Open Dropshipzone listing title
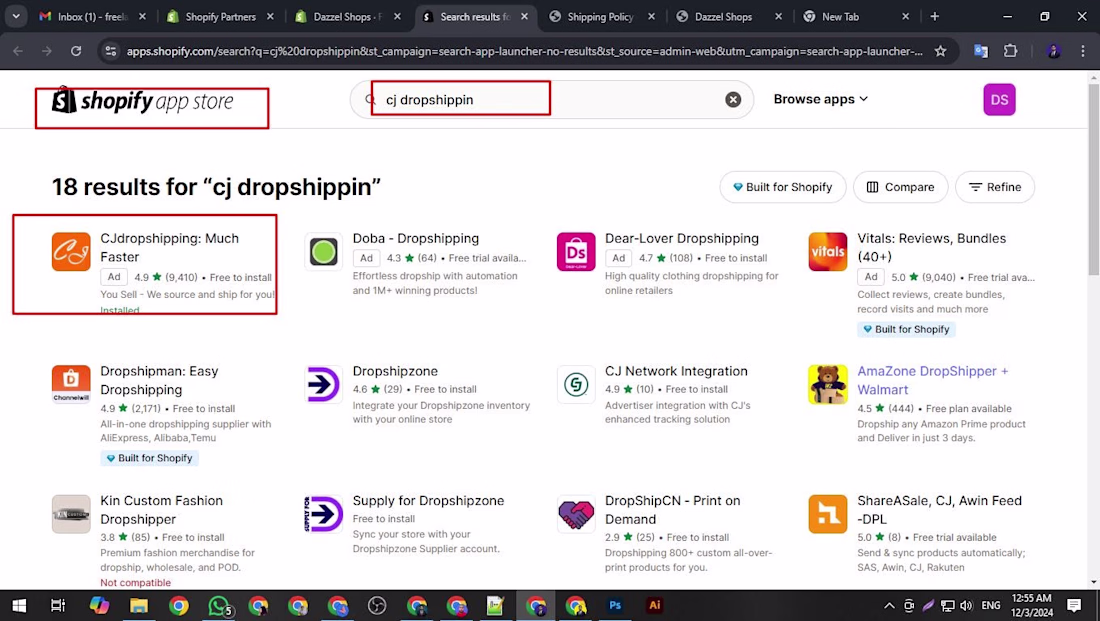The image size is (1100, 621). click(x=395, y=371)
